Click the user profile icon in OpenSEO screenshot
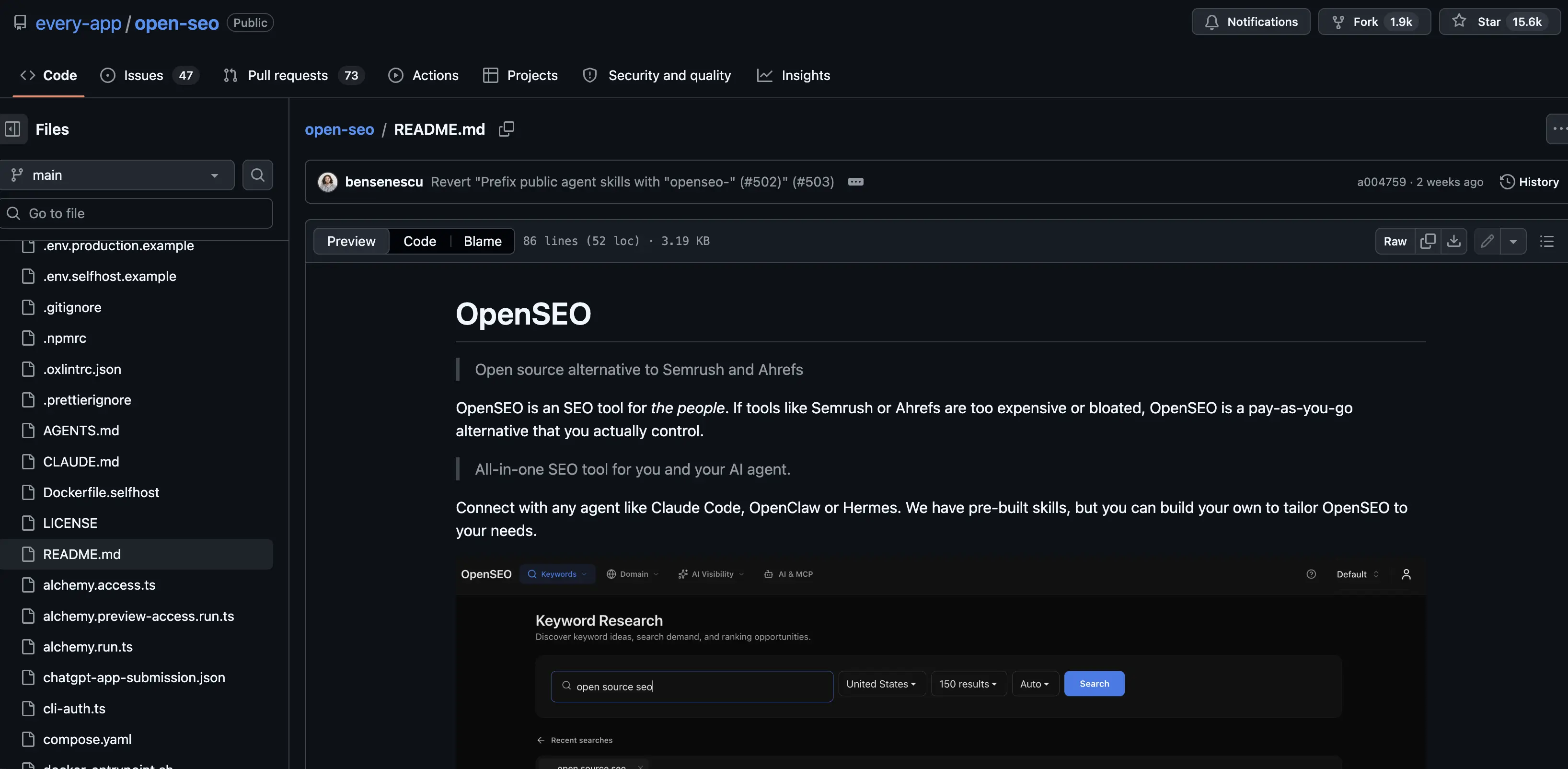Viewport: 1568px width, 769px height. click(x=1406, y=574)
